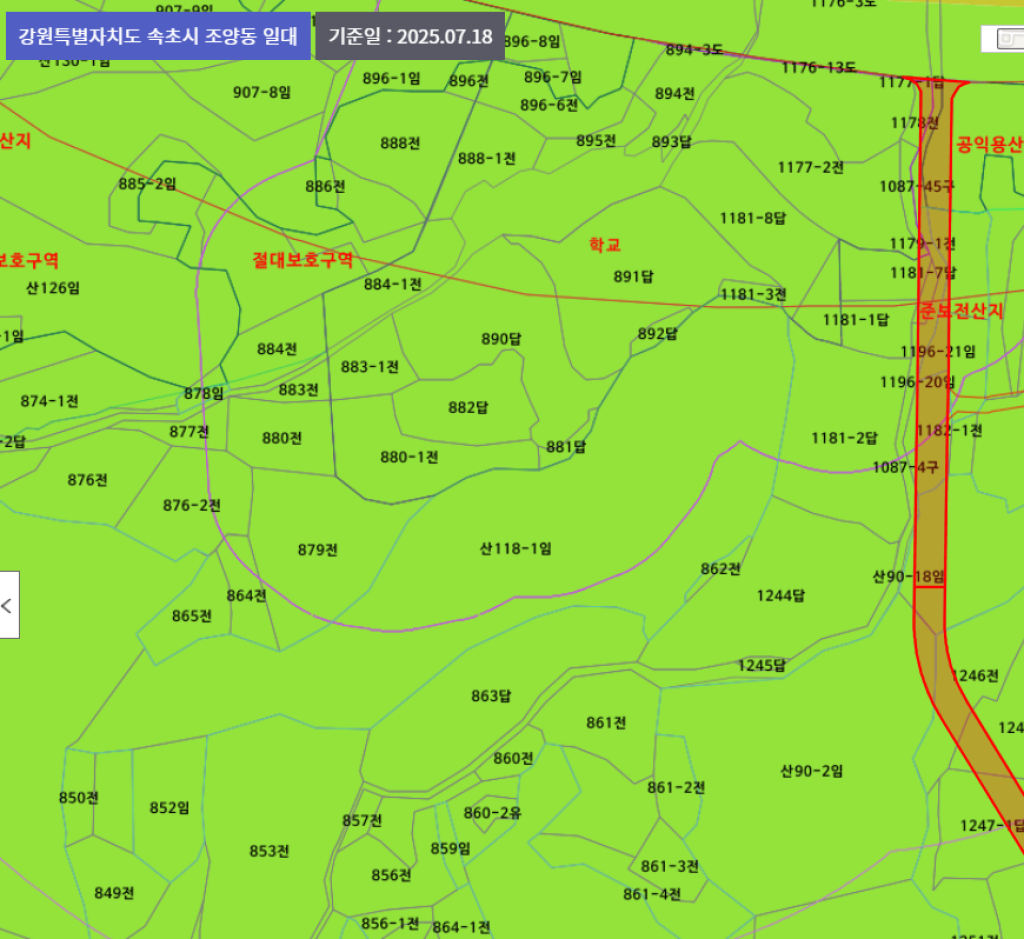Select the 학교 zone label
Screen dimensions: 1024x939
coord(604,245)
